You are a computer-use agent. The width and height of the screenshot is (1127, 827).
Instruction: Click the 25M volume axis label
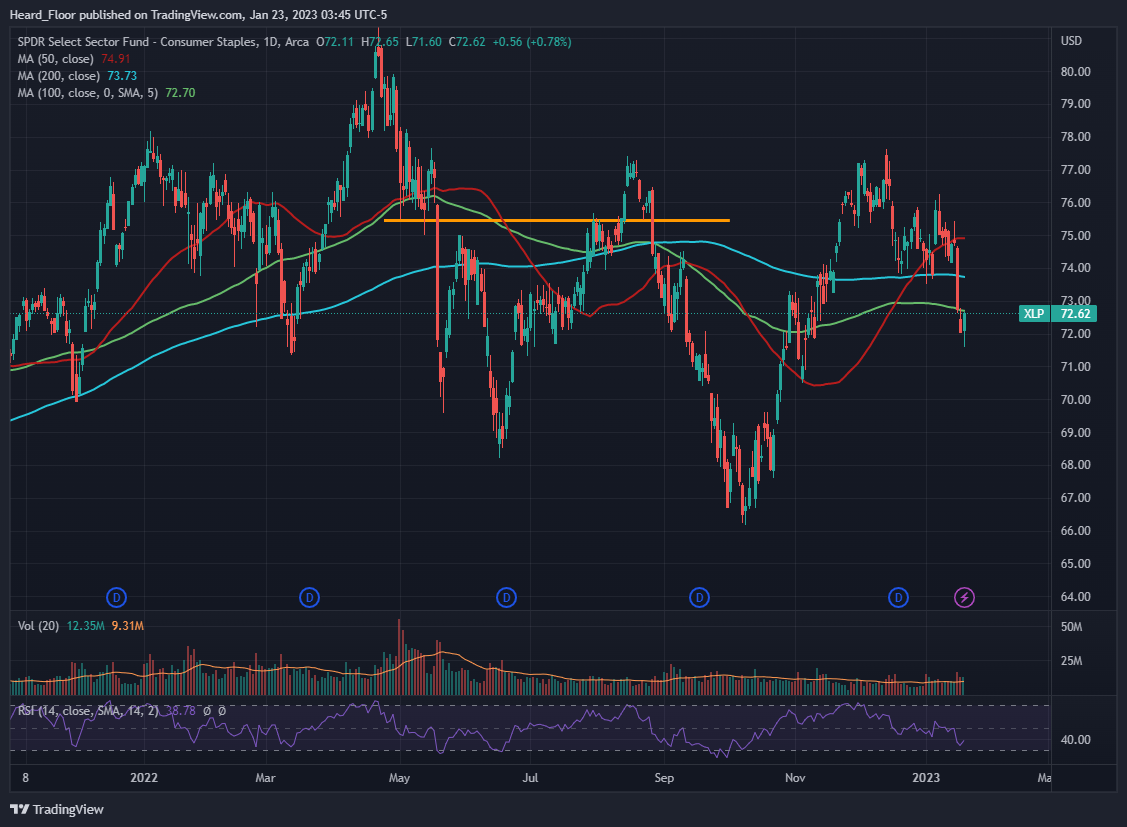coord(1071,660)
